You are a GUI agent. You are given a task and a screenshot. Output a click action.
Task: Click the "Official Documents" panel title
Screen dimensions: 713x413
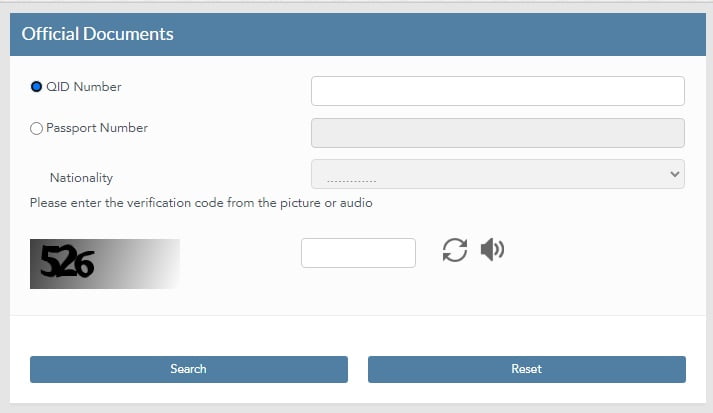coord(98,34)
